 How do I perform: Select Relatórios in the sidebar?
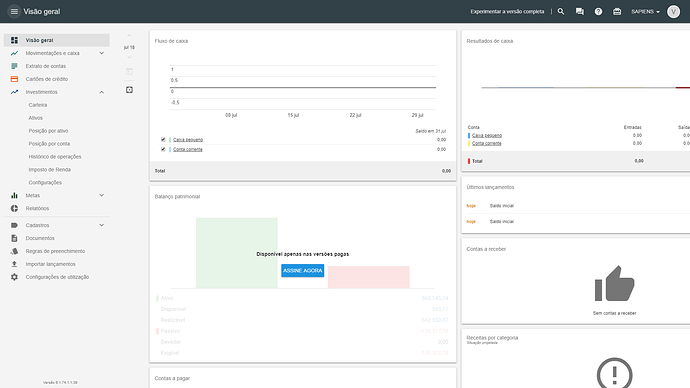[37, 209]
